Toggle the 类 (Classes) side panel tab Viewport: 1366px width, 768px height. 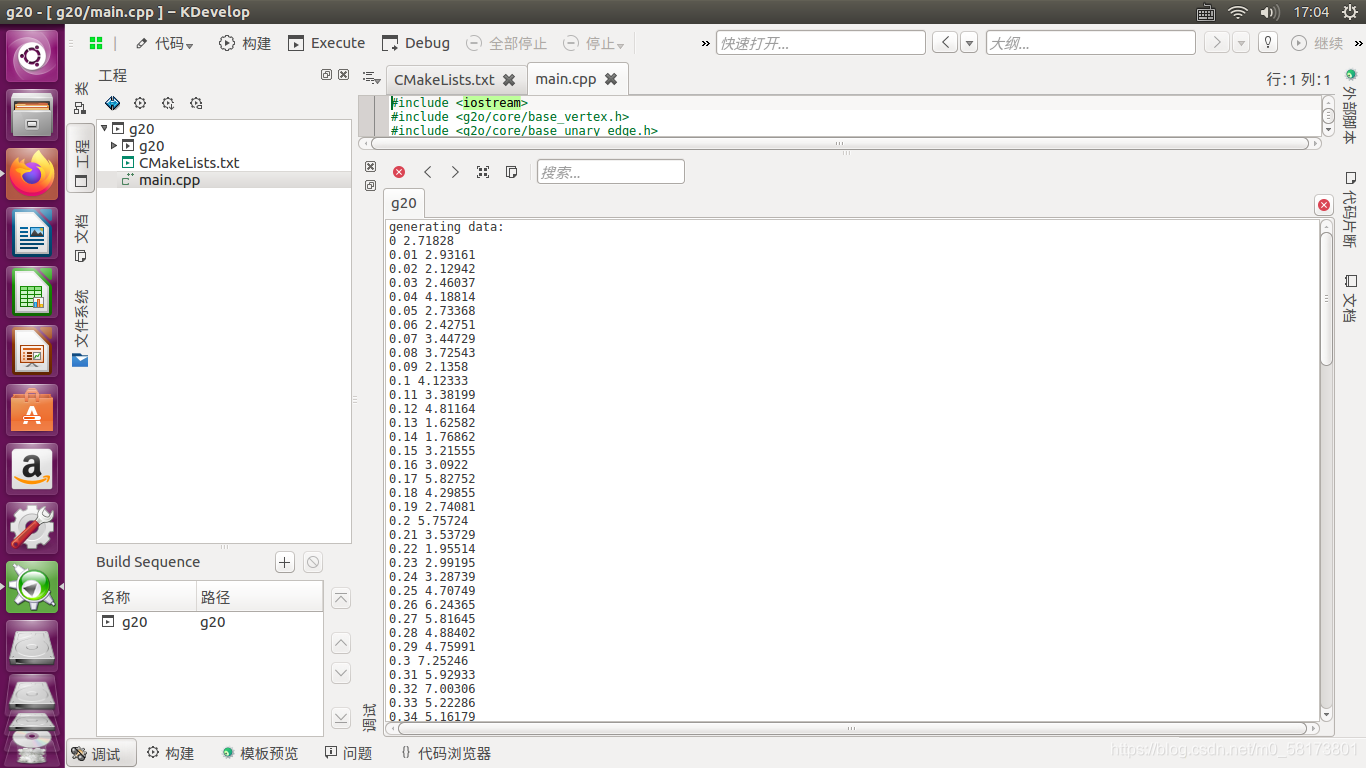[x=81, y=98]
